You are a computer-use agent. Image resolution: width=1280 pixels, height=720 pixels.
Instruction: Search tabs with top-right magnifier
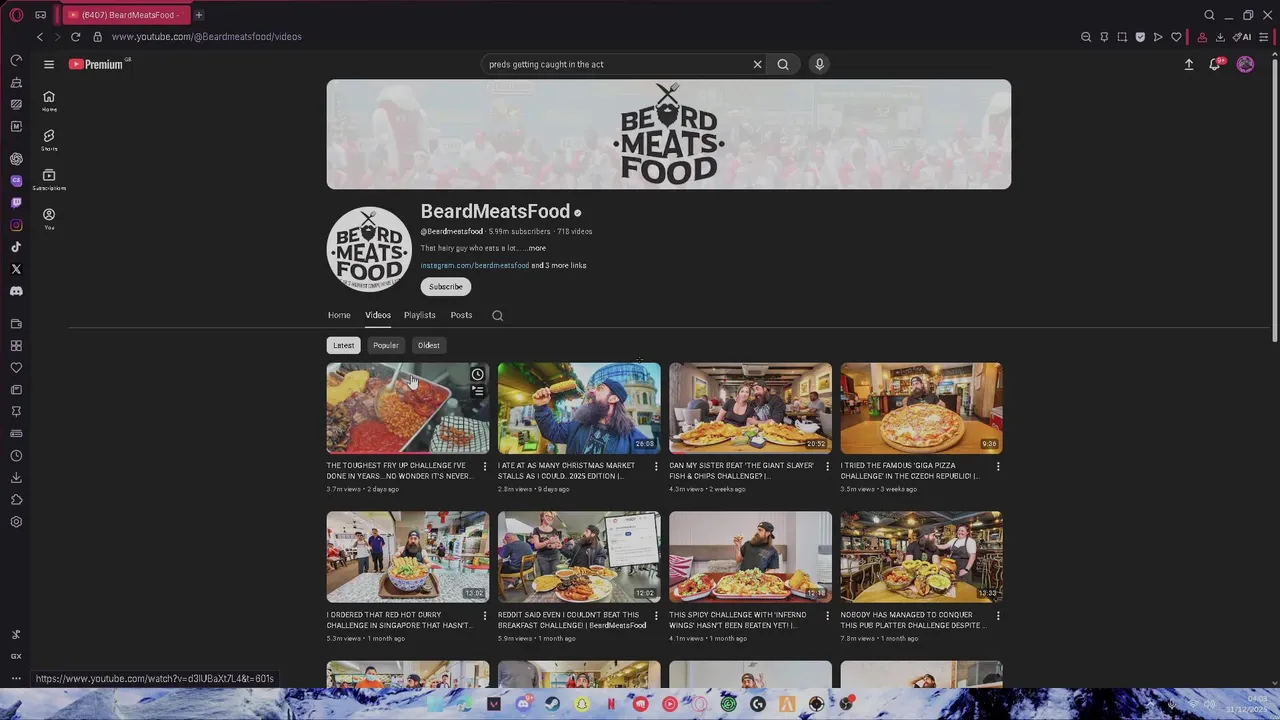(1209, 15)
